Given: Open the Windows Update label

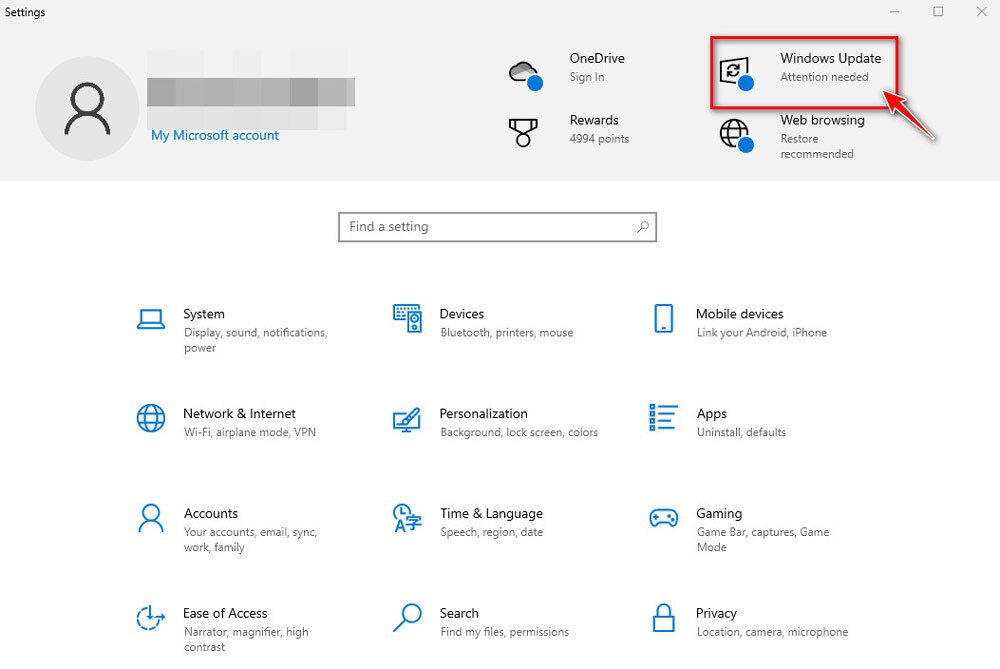Looking at the screenshot, I should click(830, 58).
